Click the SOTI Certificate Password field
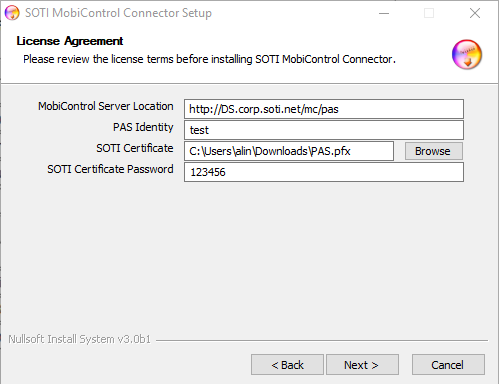Image resolution: width=499 pixels, height=384 pixels. point(324,172)
